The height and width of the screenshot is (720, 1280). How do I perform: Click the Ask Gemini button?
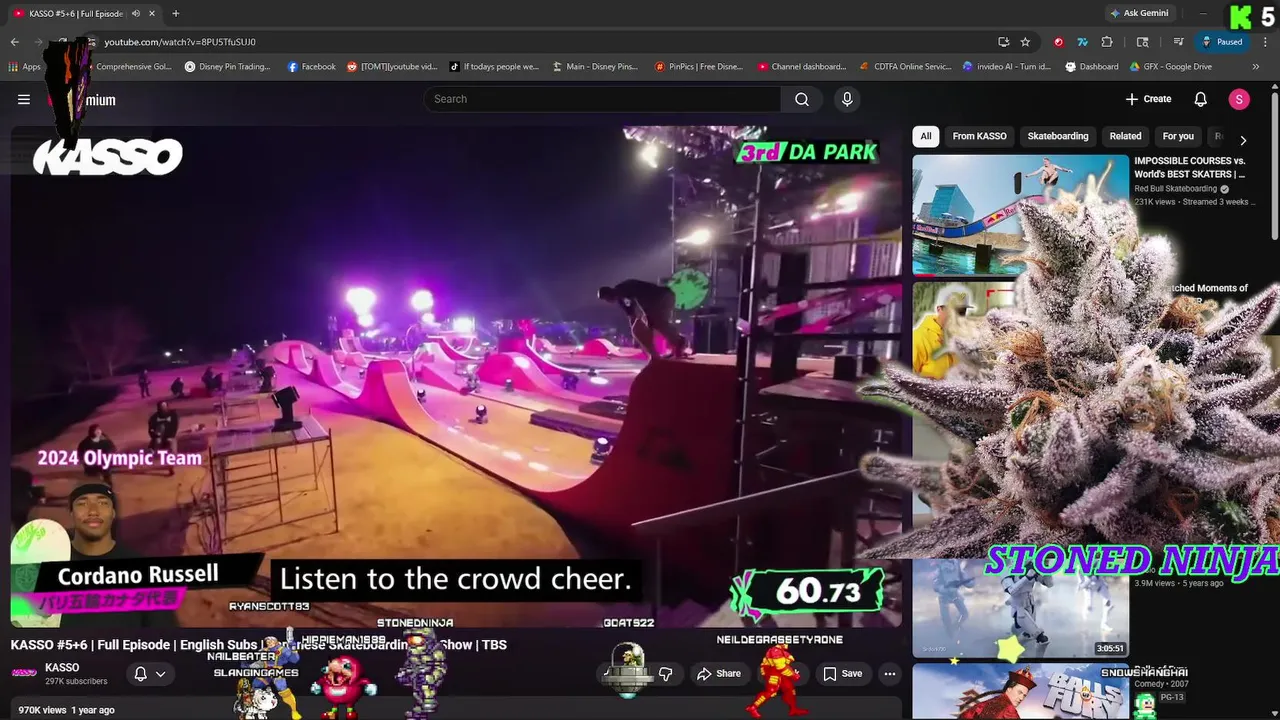tap(1138, 13)
